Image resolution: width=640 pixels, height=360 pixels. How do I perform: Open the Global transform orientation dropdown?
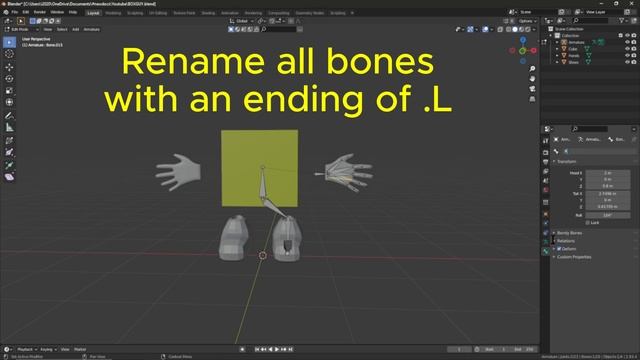[x=242, y=21]
